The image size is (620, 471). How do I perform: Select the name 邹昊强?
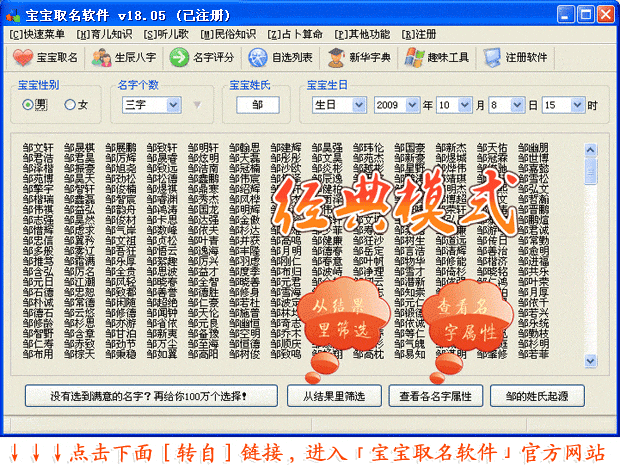click(327, 148)
